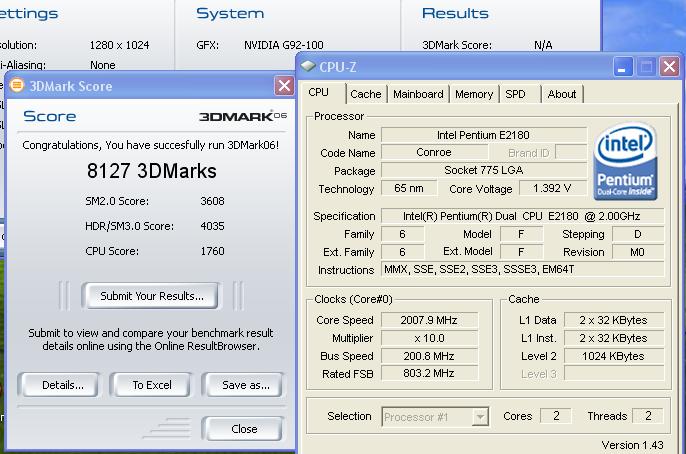Click the HDR/SM3.0 Score value 4035

coord(212,226)
